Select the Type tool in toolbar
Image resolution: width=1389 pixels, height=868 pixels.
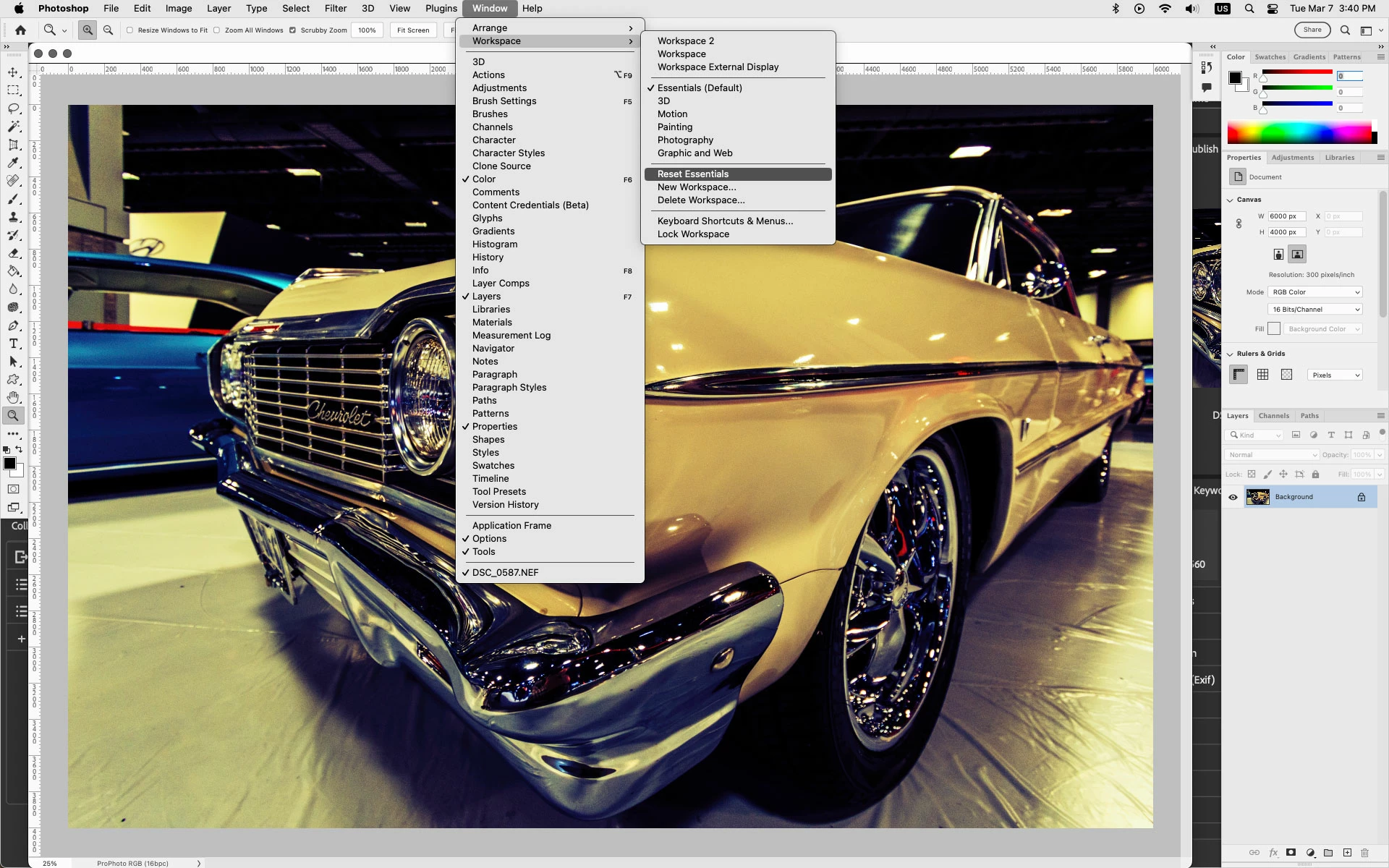13,344
